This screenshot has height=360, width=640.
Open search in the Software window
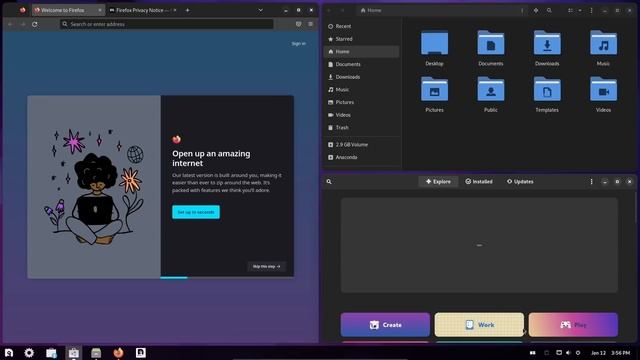click(329, 182)
